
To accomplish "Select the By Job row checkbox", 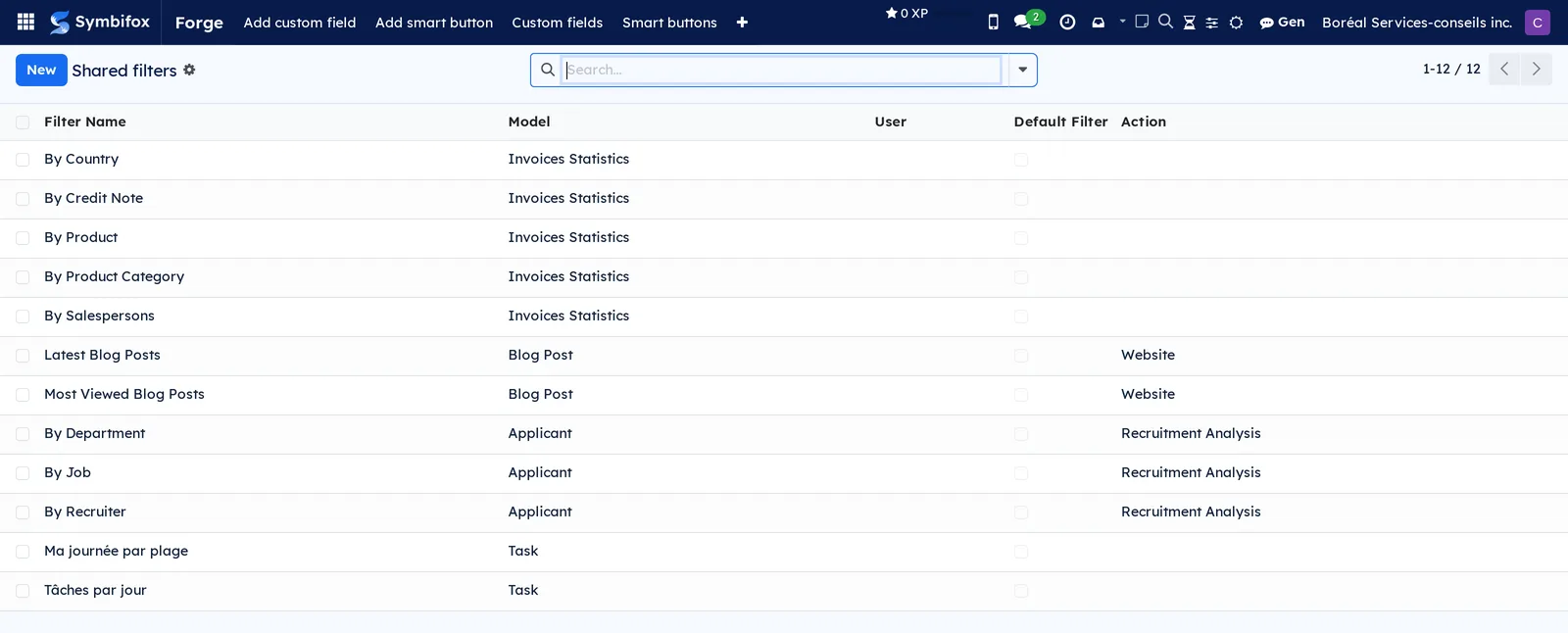I will 23,473.
